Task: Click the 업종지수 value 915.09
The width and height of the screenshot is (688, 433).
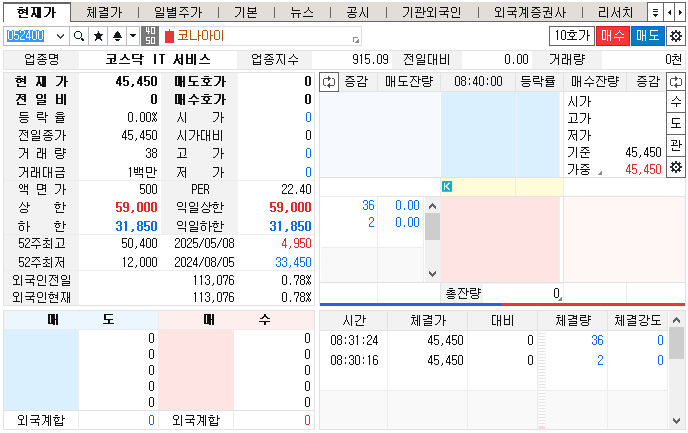Action: click(x=370, y=60)
